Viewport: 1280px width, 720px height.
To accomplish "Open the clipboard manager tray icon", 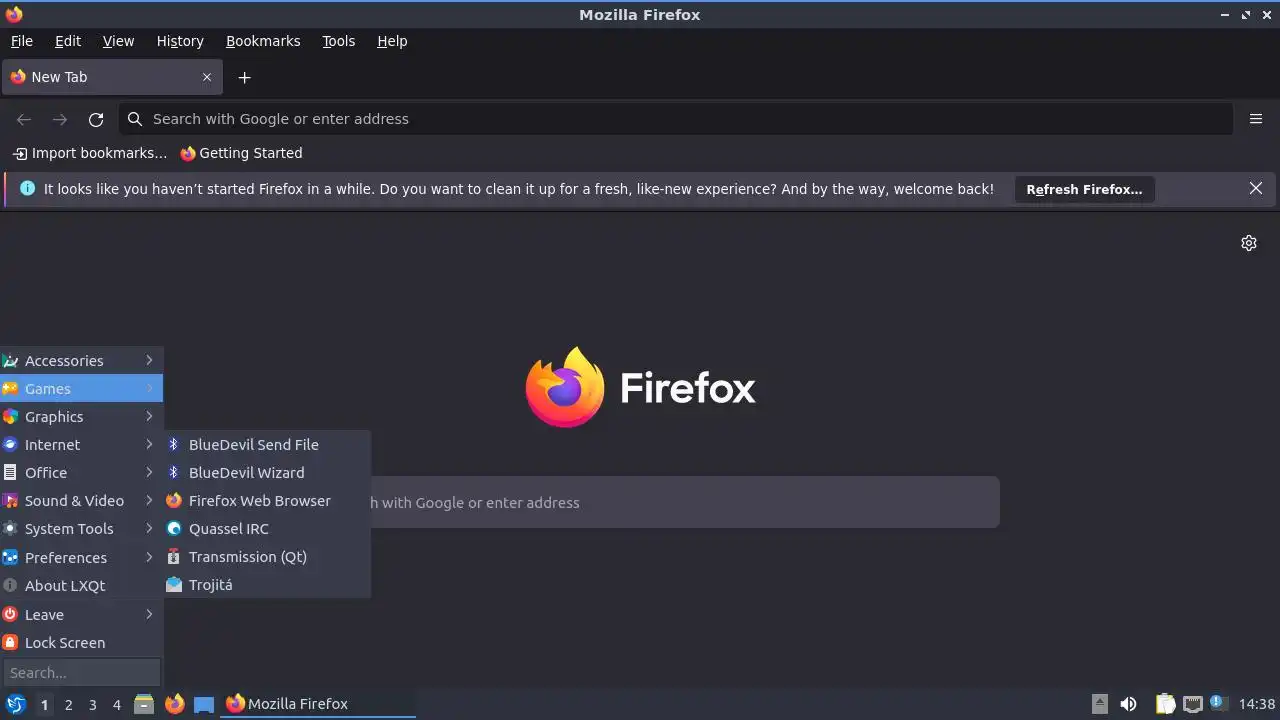I will point(1165,704).
